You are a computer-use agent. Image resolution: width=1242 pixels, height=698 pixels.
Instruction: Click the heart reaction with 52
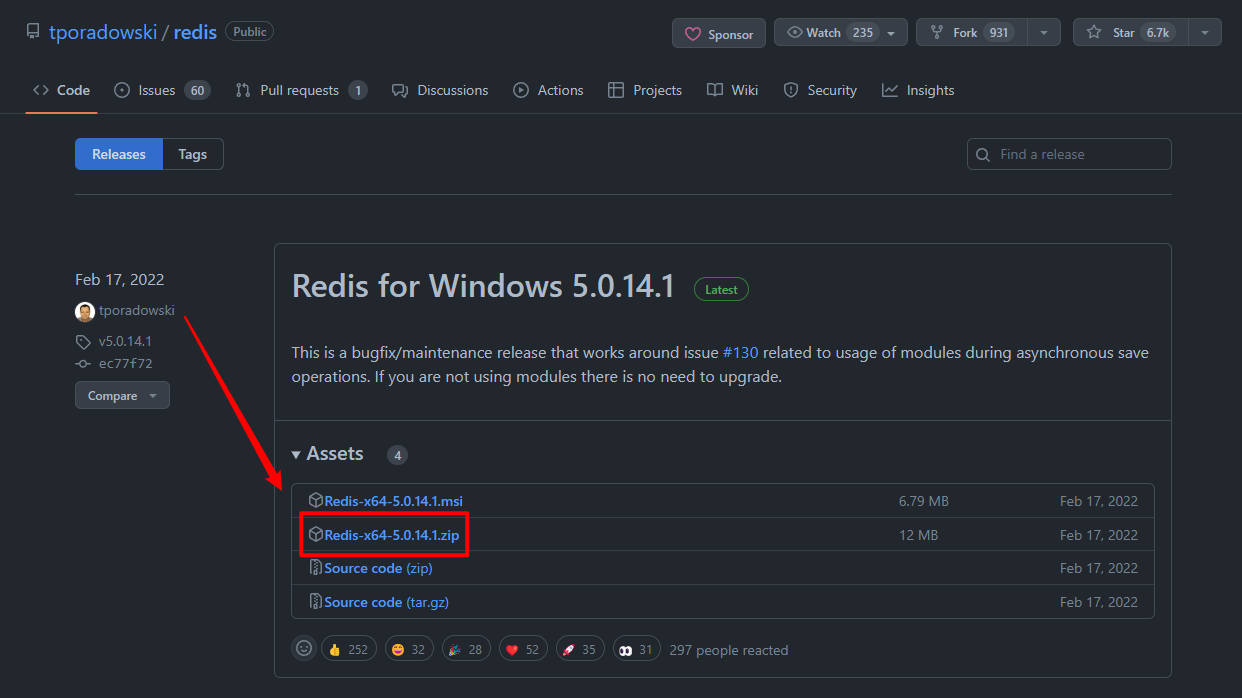522,649
